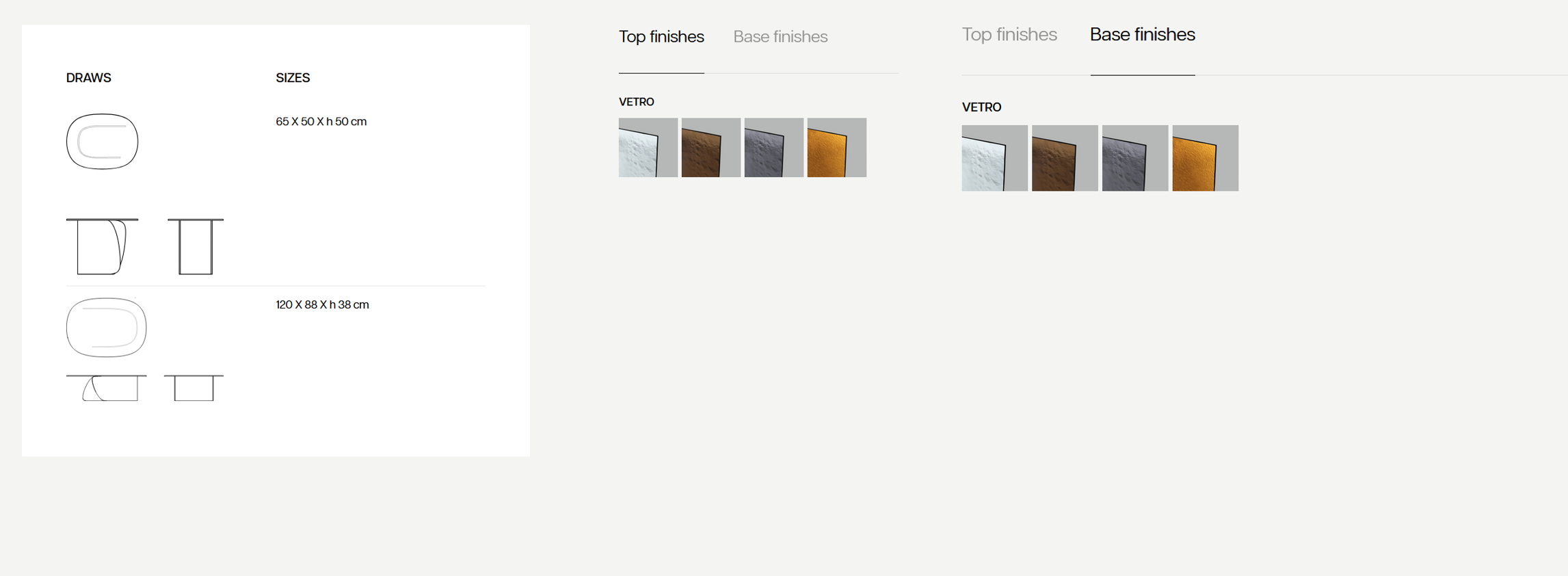Select size text 120 X 88 X h 38 cm
Screen dimensions: 1568x576
[x=323, y=305]
